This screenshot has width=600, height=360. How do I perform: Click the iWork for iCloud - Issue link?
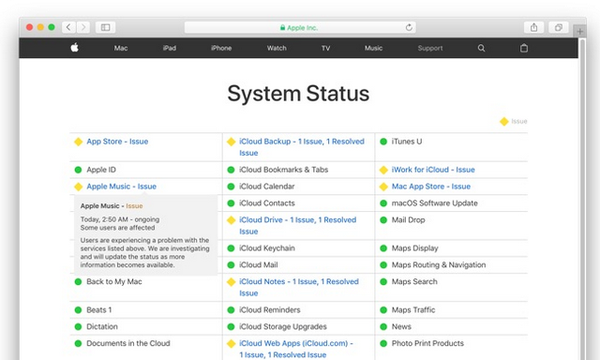coord(433,170)
